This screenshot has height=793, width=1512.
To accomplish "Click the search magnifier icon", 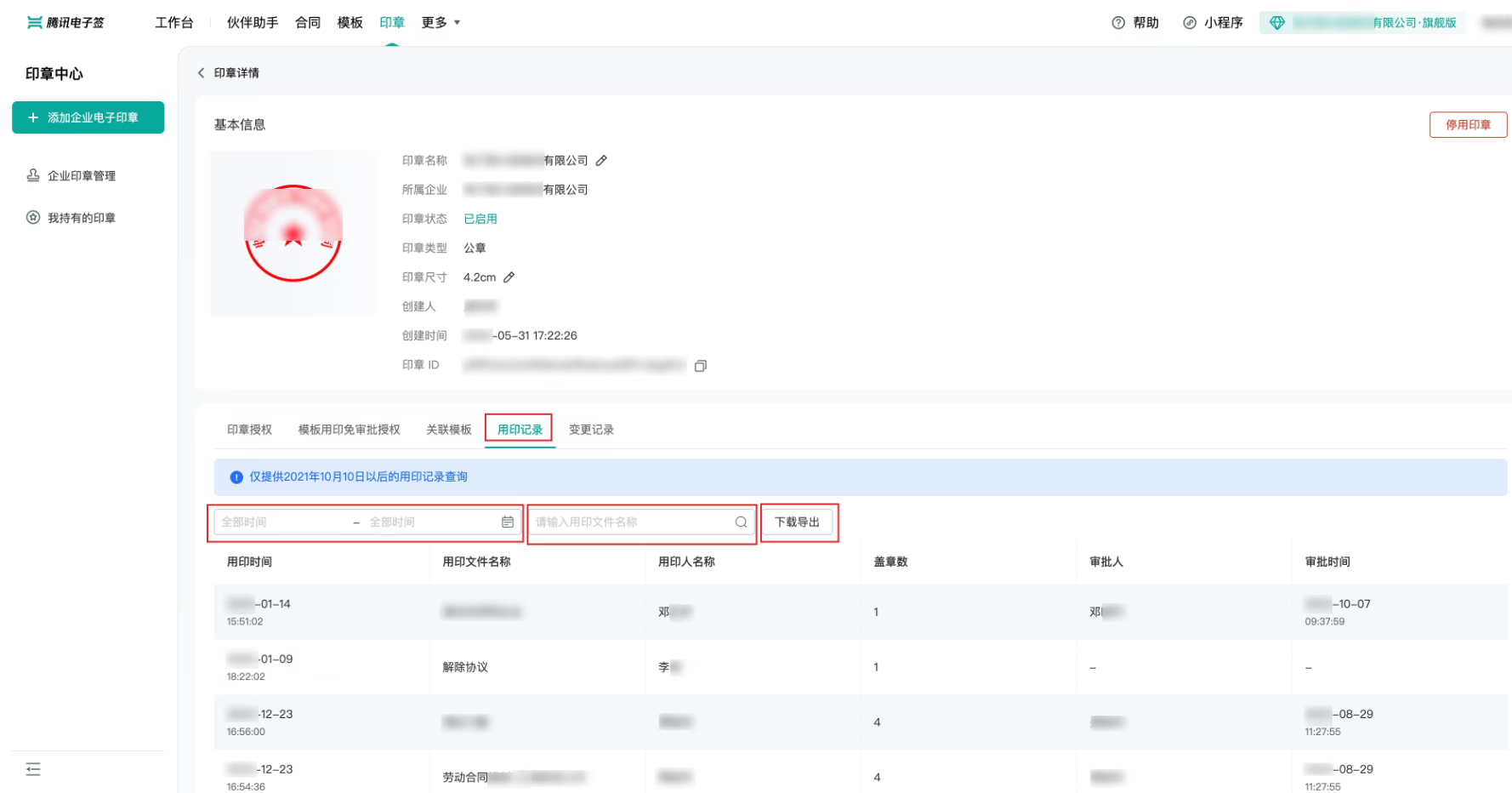I will (x=741, y=522).
